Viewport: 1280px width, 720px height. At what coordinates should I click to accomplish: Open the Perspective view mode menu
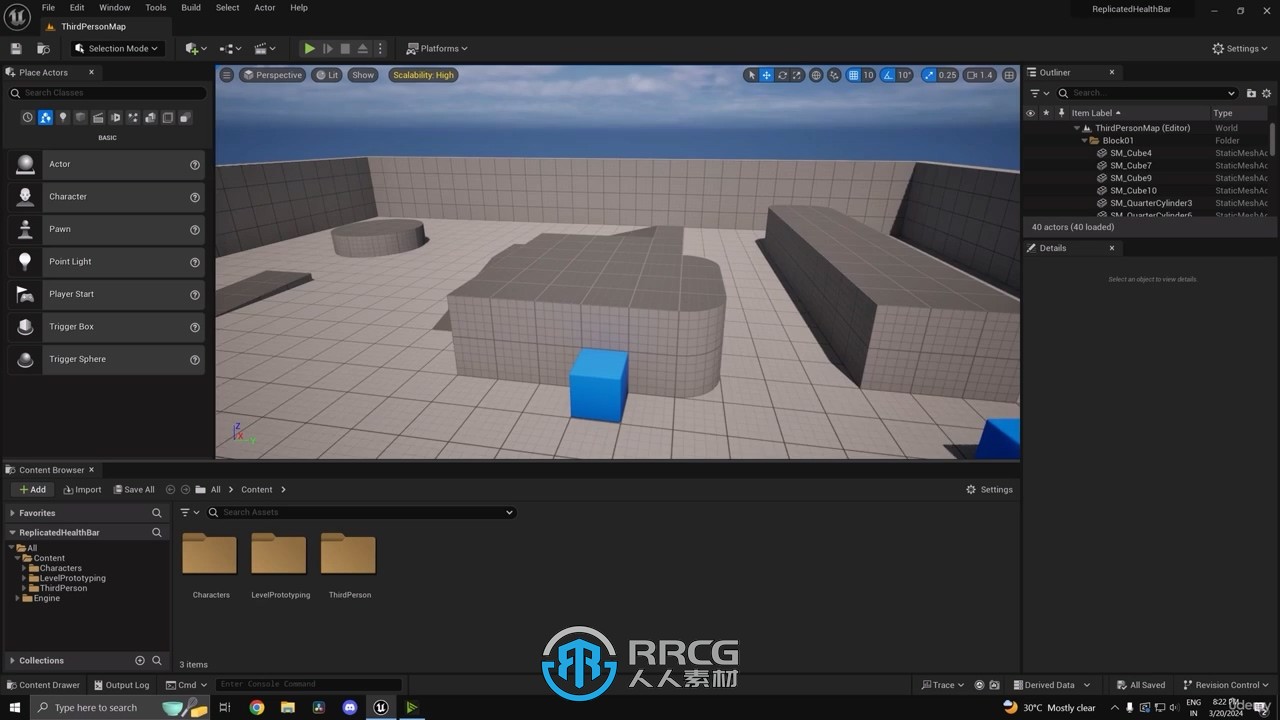[272, 75]
